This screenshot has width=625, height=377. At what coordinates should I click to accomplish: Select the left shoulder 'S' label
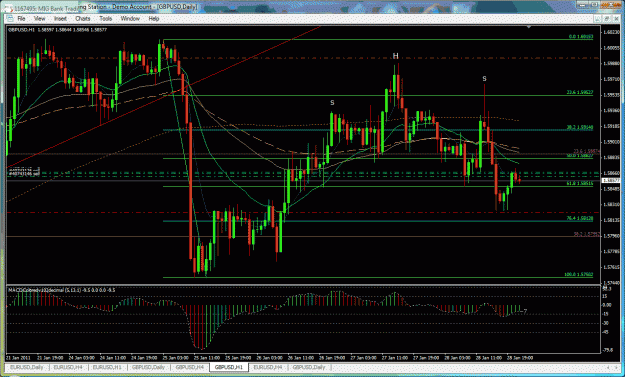(x=332, y=103)
